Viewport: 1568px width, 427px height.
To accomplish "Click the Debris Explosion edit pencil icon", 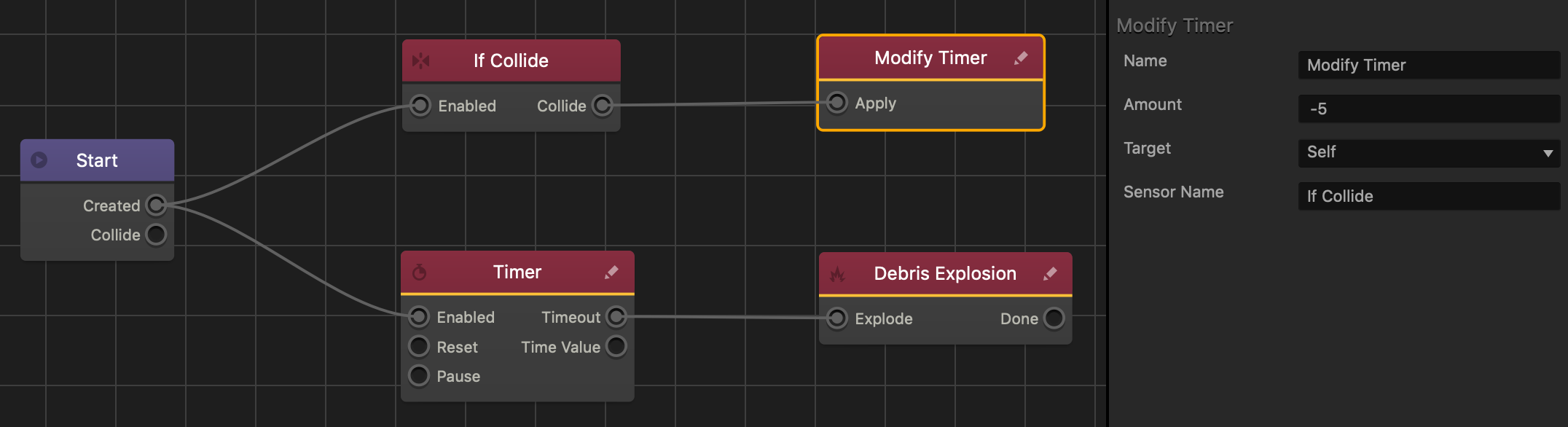I will (1050, 274).
